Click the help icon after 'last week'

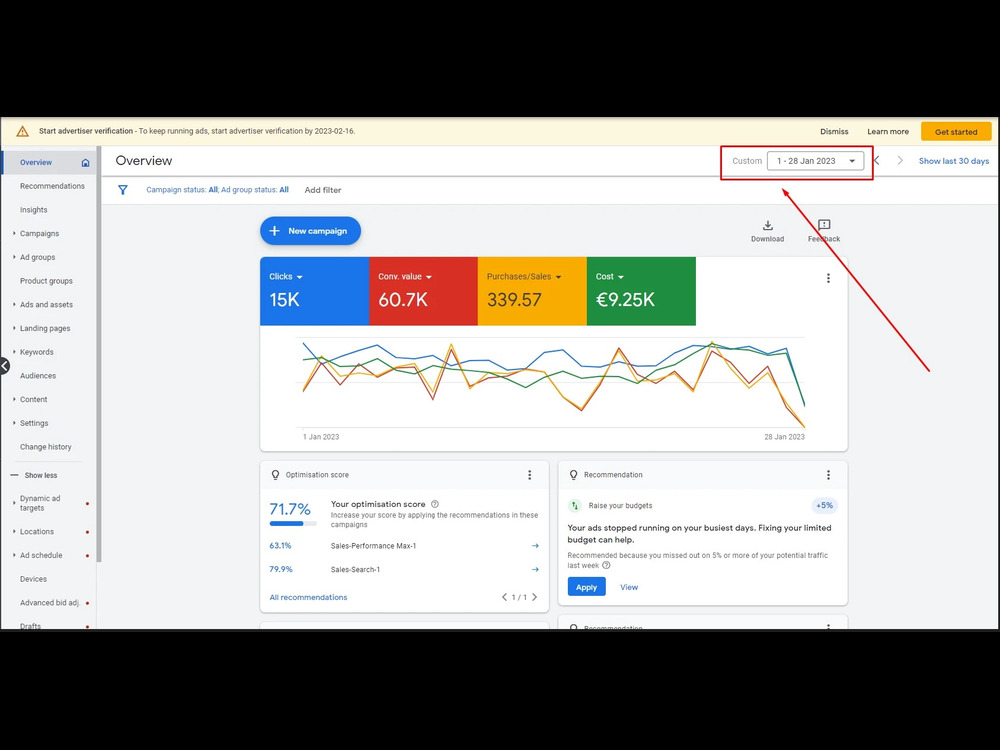click(x=607, y=565)
